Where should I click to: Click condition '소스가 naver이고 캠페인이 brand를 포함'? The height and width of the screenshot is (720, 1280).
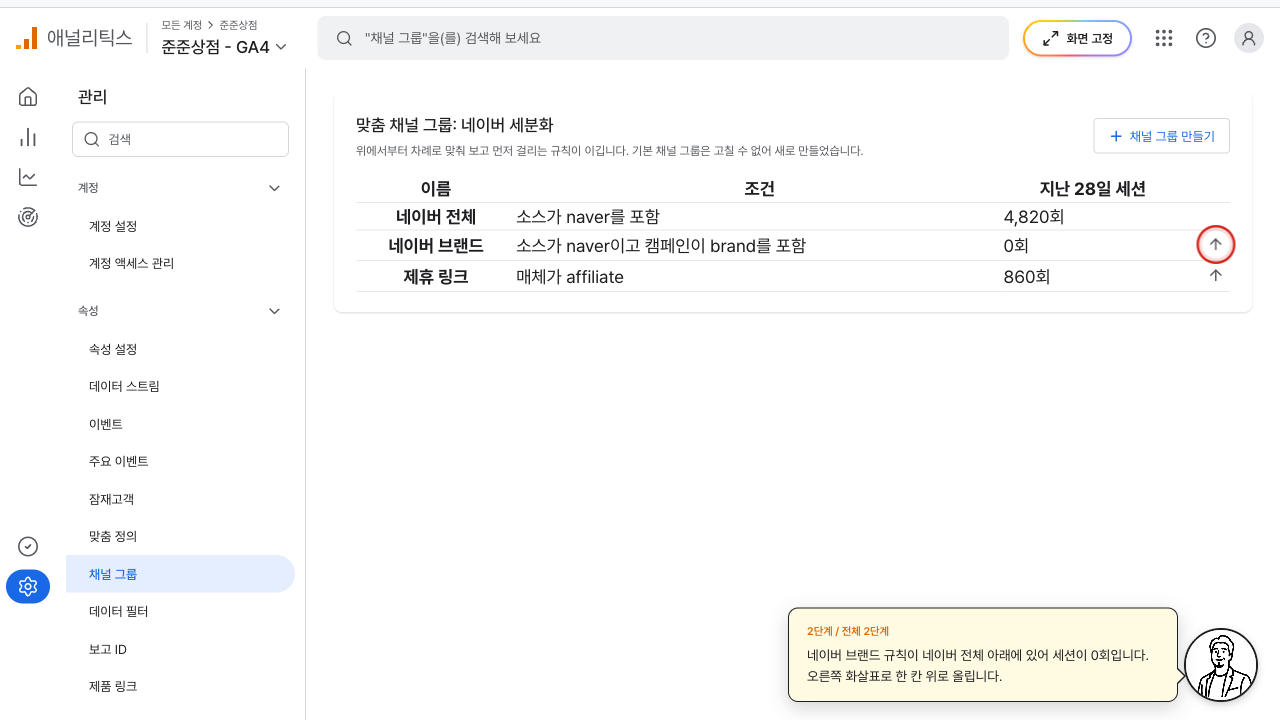coord(661,246)
